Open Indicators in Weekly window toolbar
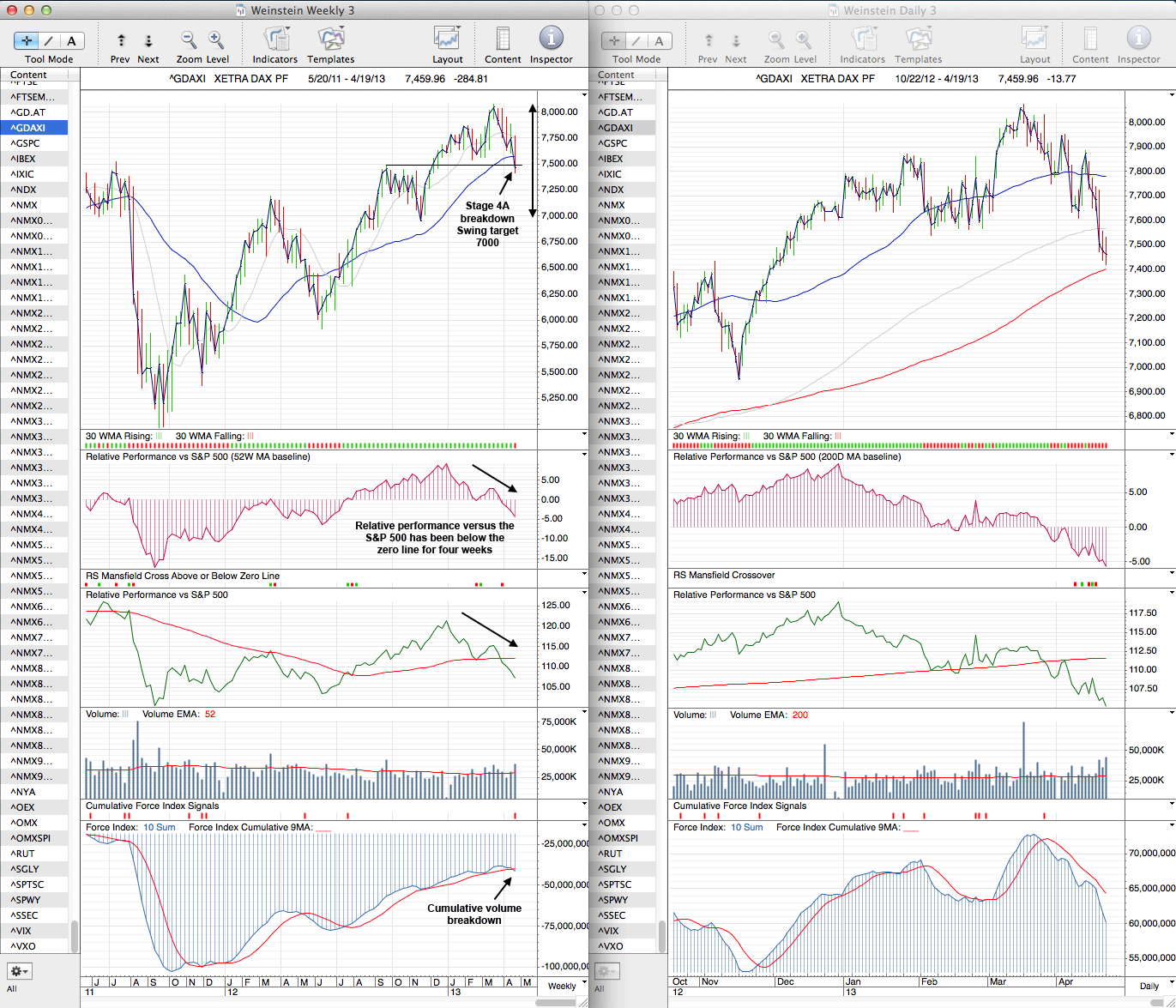Viewport: 1176px width, 1008px height. pyautogui.click(x=275, y=39)
